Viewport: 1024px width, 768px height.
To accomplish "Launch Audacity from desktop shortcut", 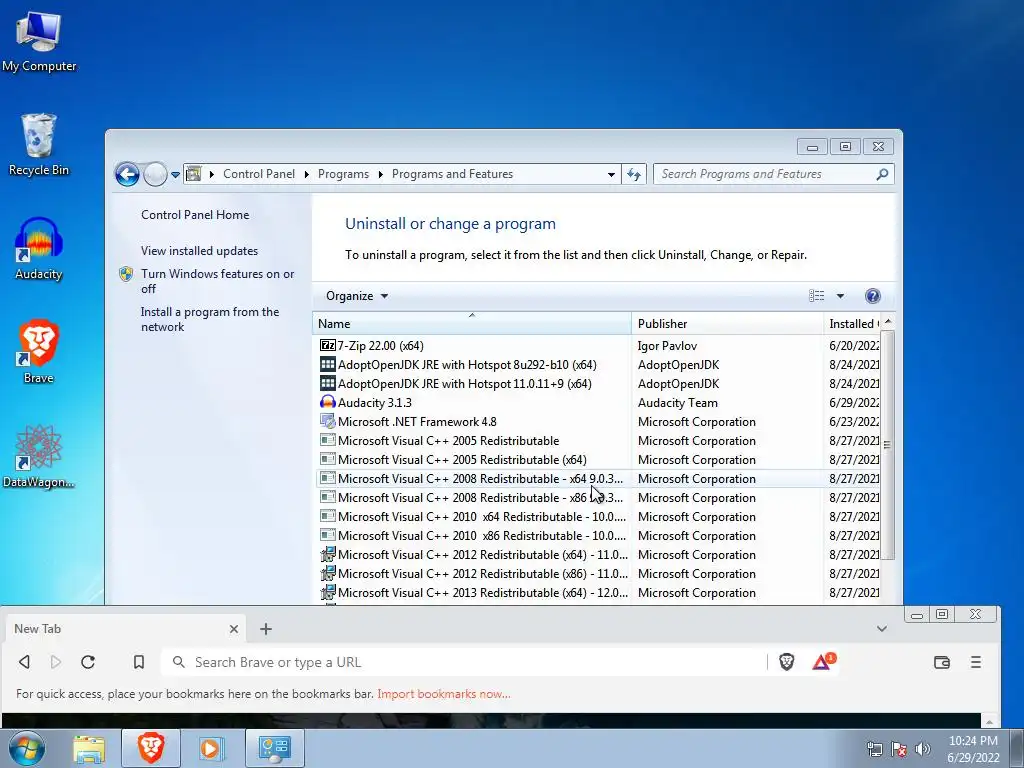I will click(39, 249).
